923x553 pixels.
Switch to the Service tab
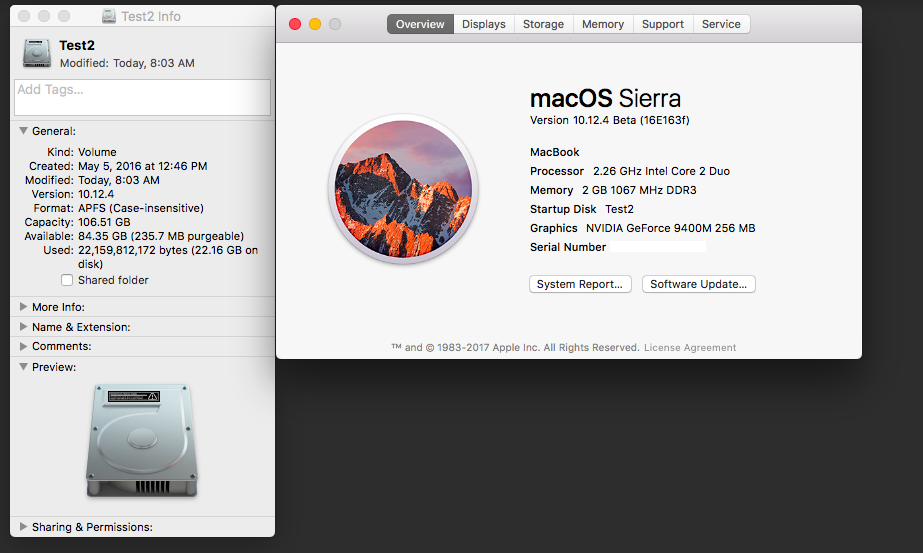[x=721, y=24]
